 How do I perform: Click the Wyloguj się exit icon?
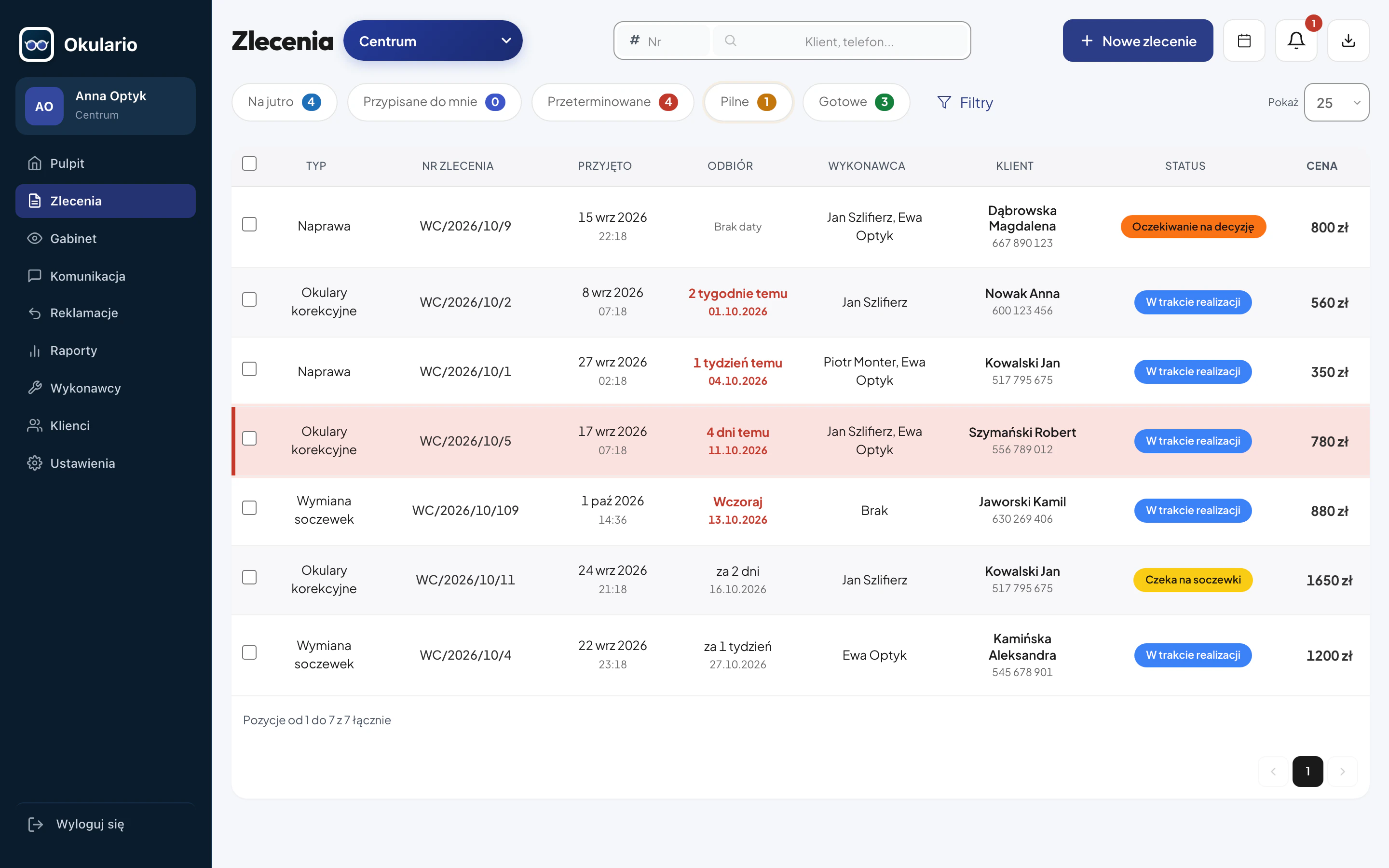point(35,825)
